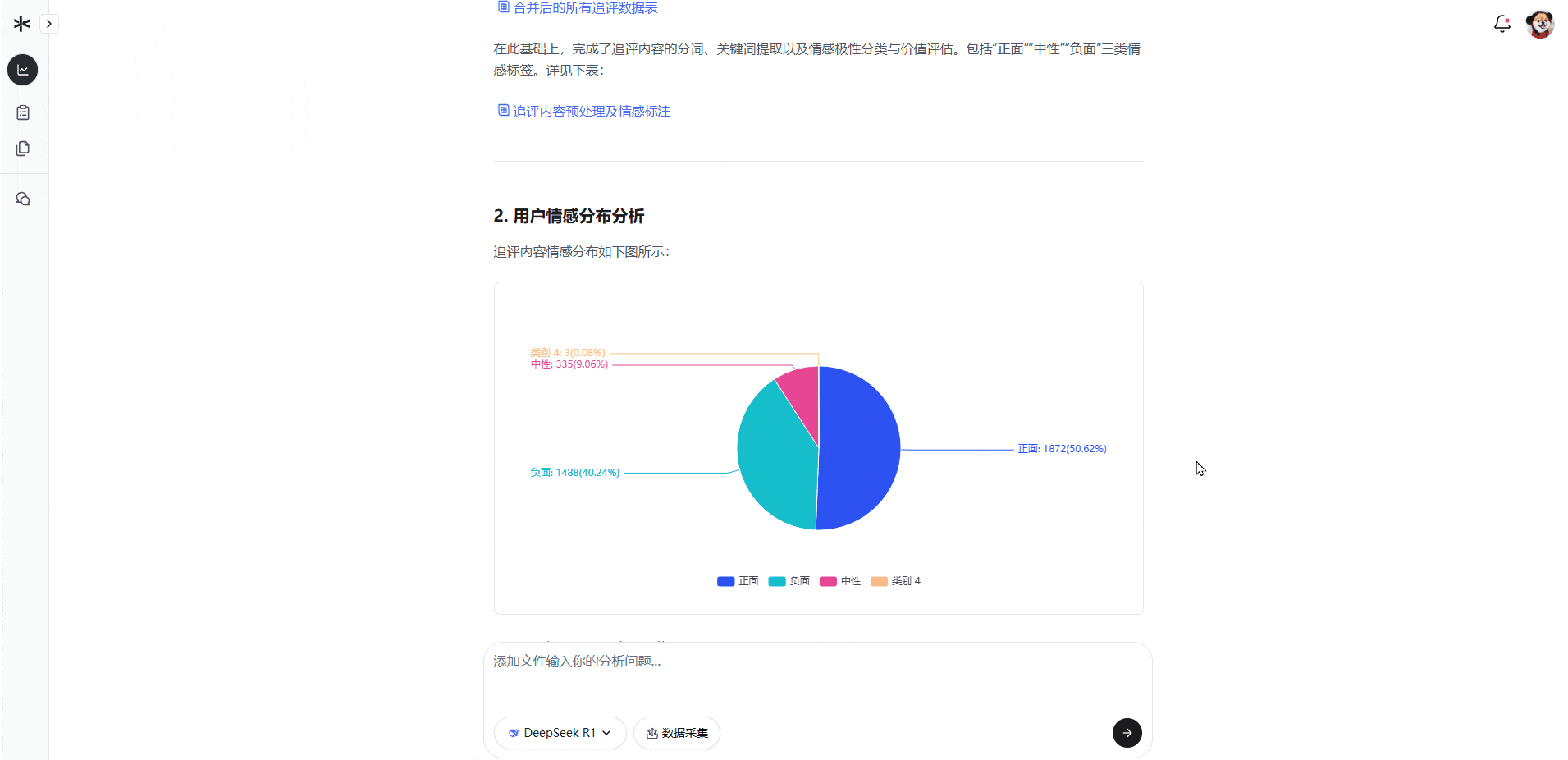Click the blue color swatch beside 正面
The width and height of the screenshot is (1568, 760).
725,581
